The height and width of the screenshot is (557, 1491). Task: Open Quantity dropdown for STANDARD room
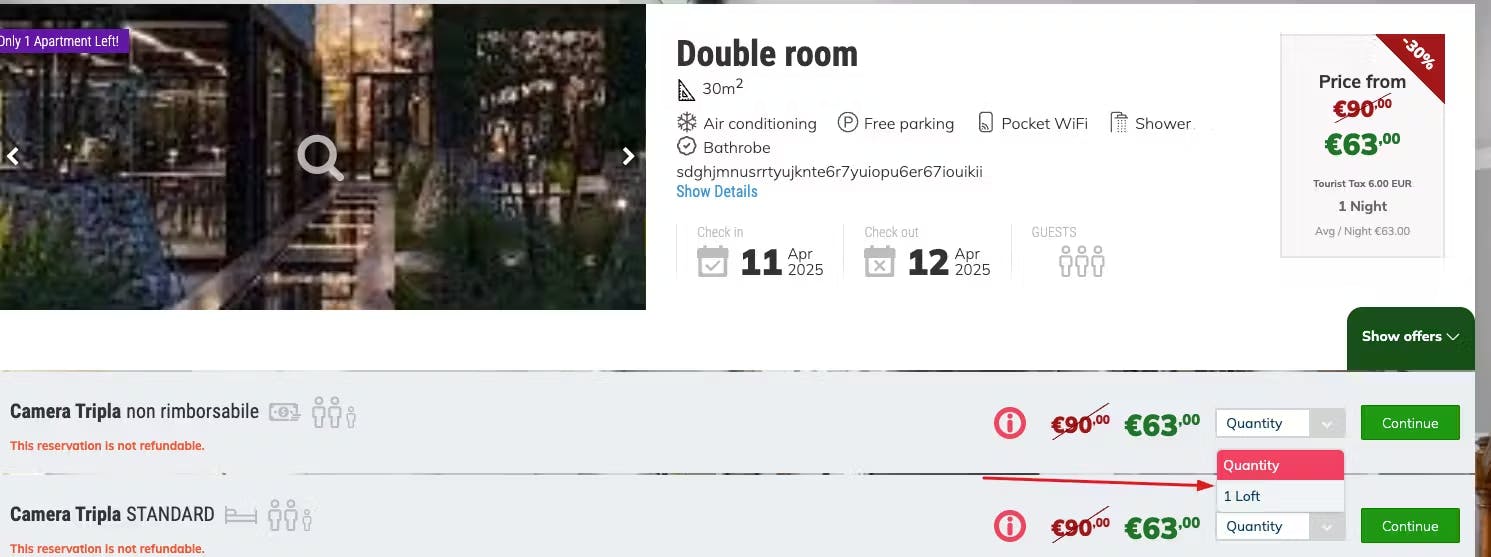coord(1280,526)
